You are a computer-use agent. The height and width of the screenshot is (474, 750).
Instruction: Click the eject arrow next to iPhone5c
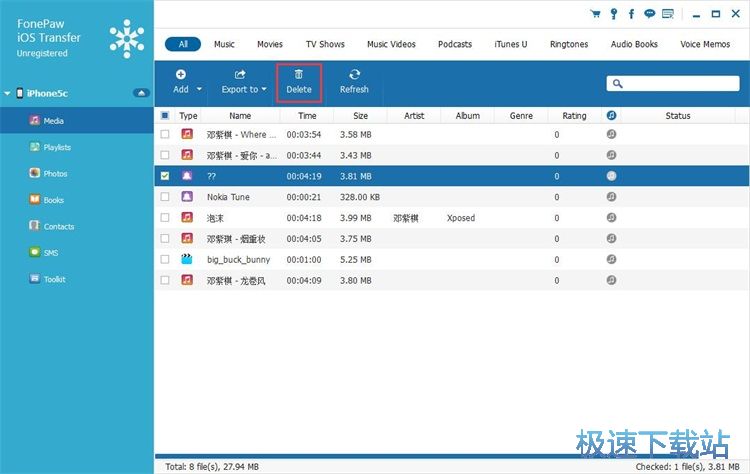click(141, 93)
